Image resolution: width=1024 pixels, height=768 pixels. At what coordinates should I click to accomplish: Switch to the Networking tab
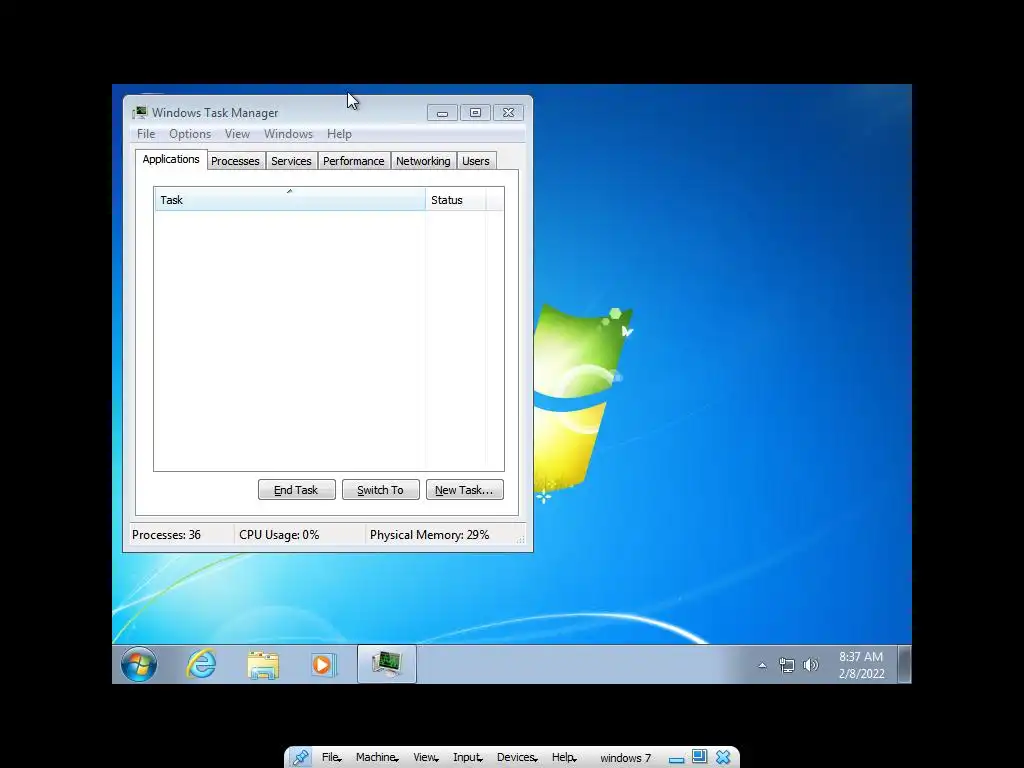423,161
